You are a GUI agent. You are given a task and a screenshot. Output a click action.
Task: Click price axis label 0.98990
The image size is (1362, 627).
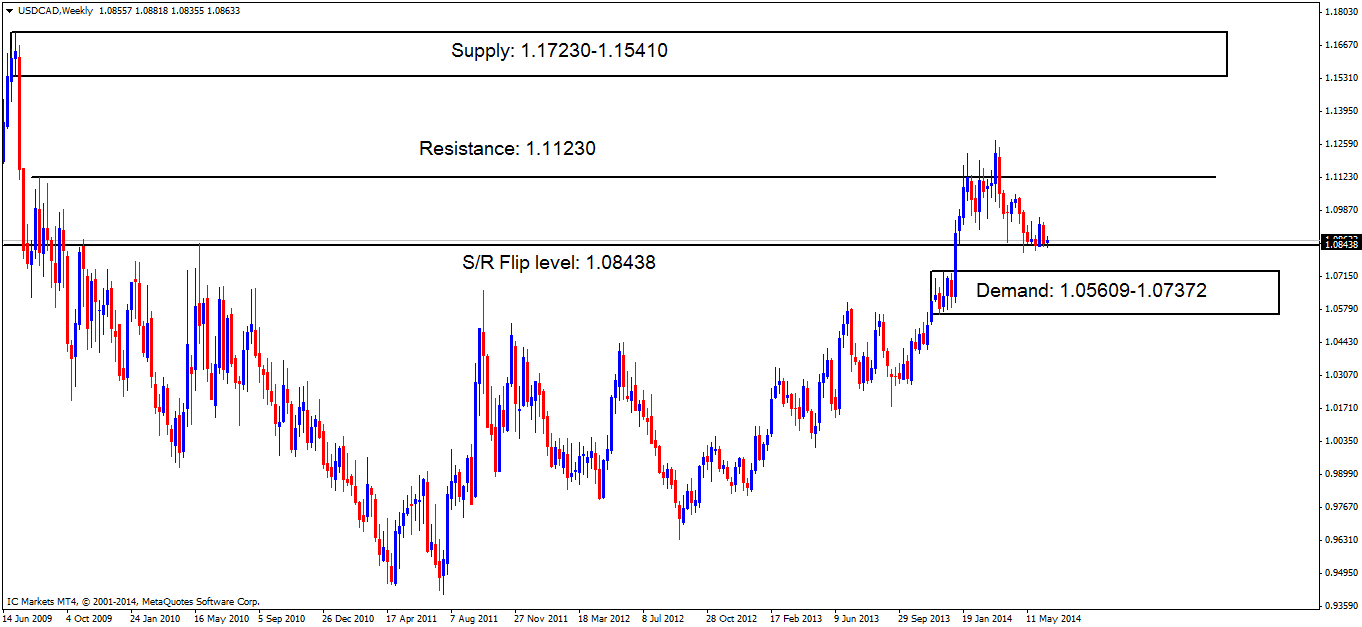pos(1340,473)
